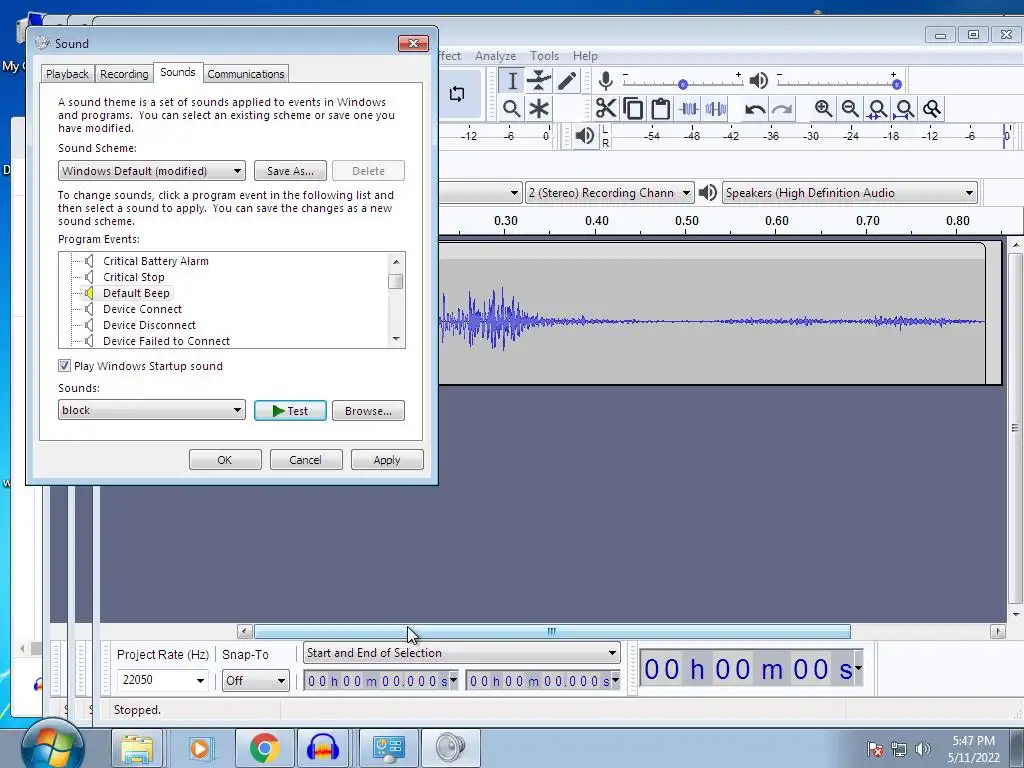Open the Snap-To dropdown
Viewport: 1024px width, 768px height.
tap(255, 680)
